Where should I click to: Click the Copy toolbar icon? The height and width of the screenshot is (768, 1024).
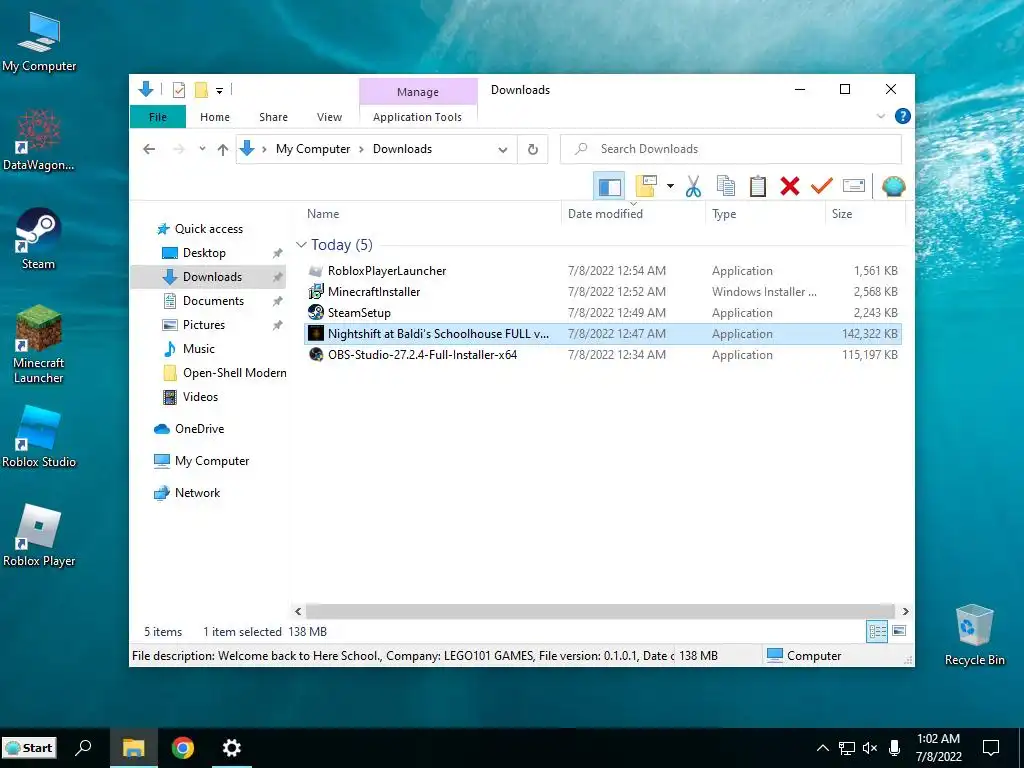coord(726,187)
